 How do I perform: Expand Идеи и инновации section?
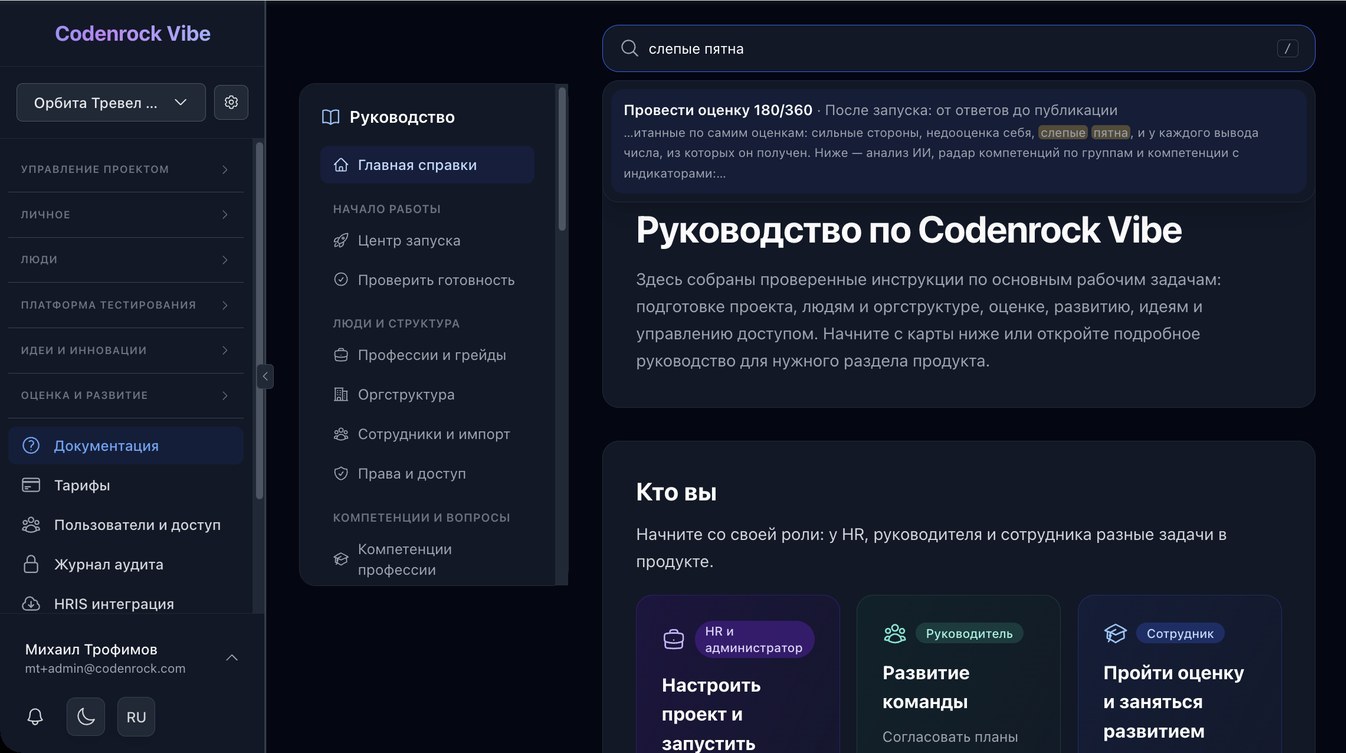(126, 350)
